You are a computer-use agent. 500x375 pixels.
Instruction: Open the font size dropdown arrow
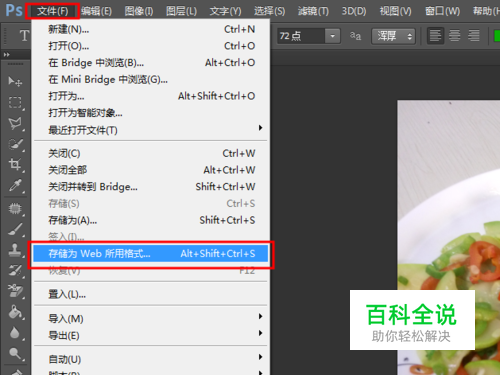click(332, 36)
